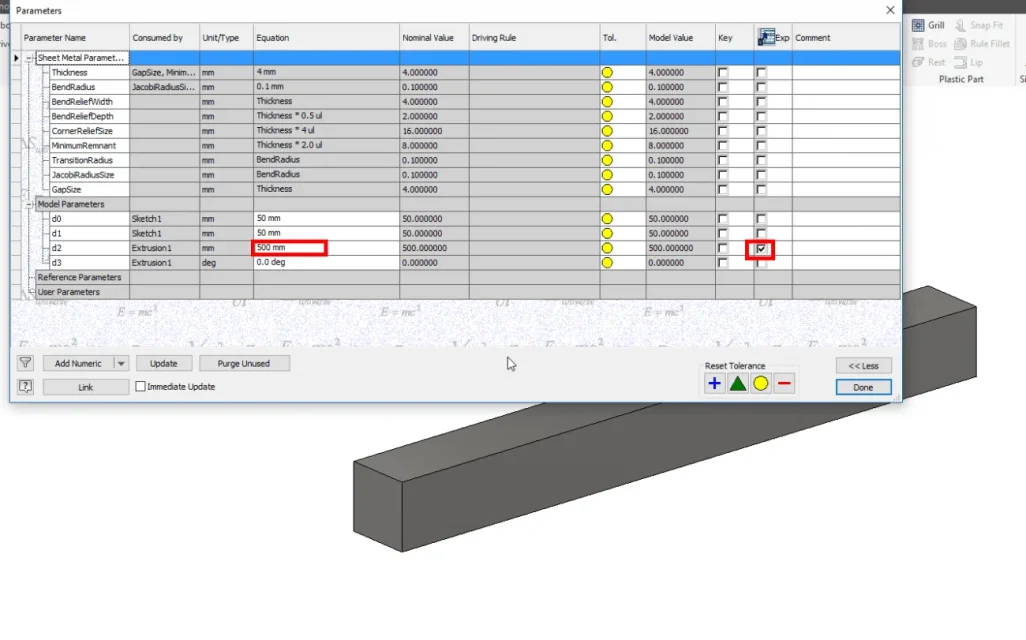Open Add Numeric dropdown arrow
The height and width of the screenshot is (640, 1026).
(x=121, y=363)
